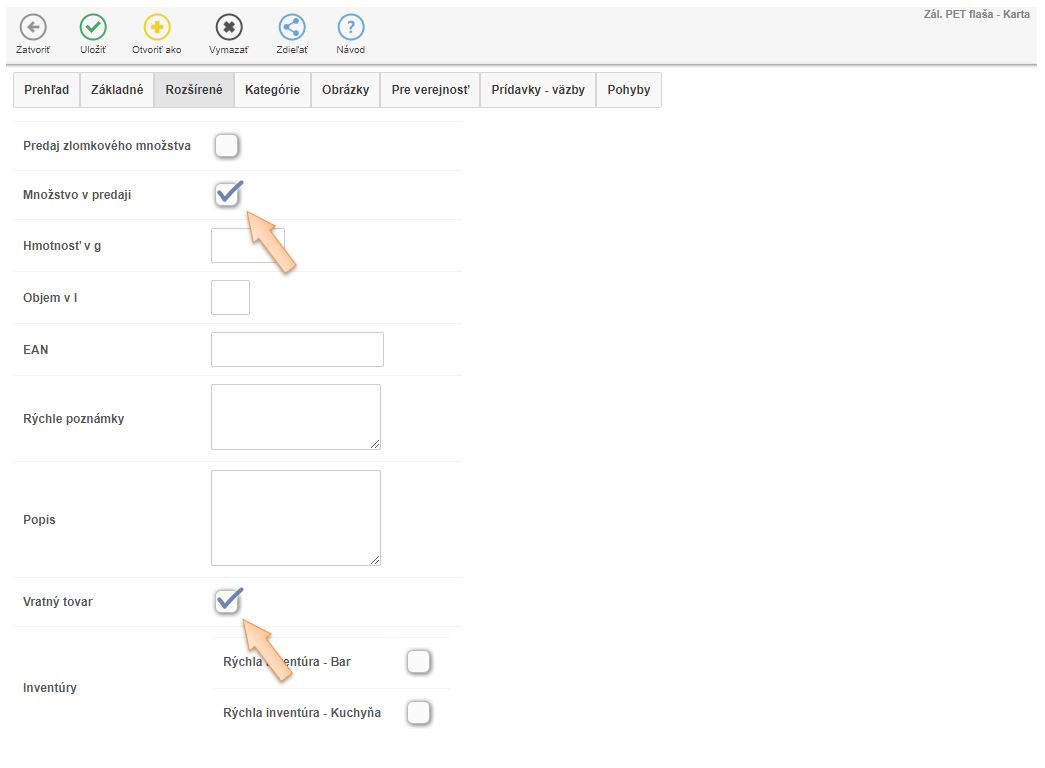Select the Obrázky tab

[x=345, y=90]
